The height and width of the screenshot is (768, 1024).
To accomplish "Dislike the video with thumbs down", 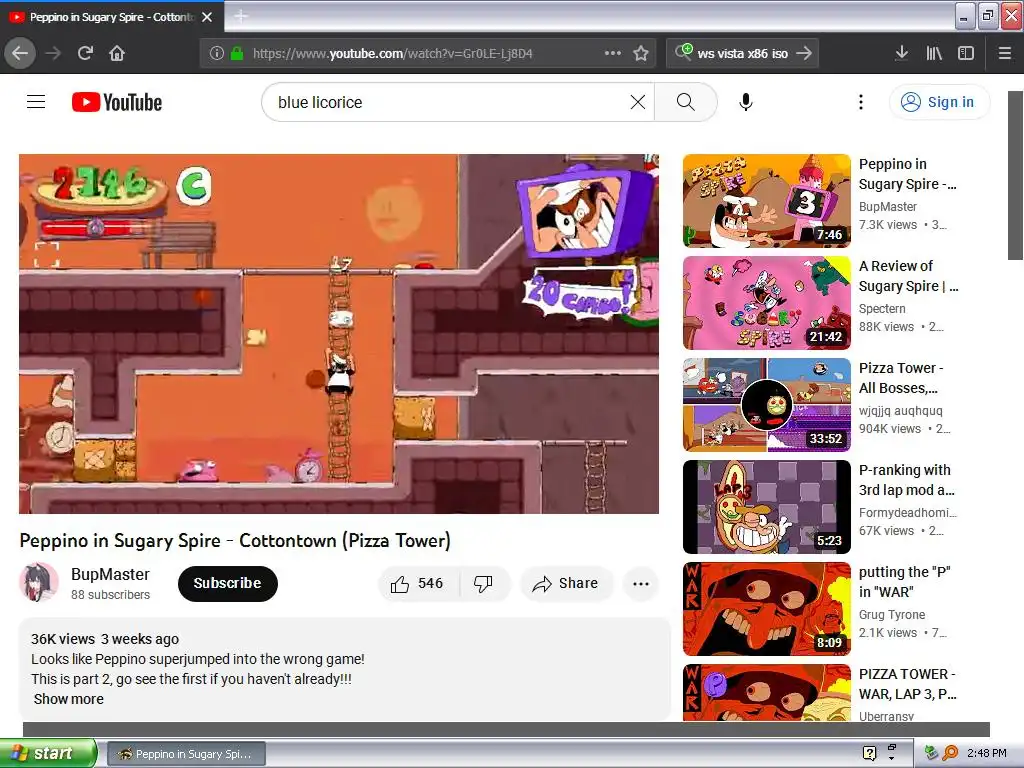I will pos(484,584).
